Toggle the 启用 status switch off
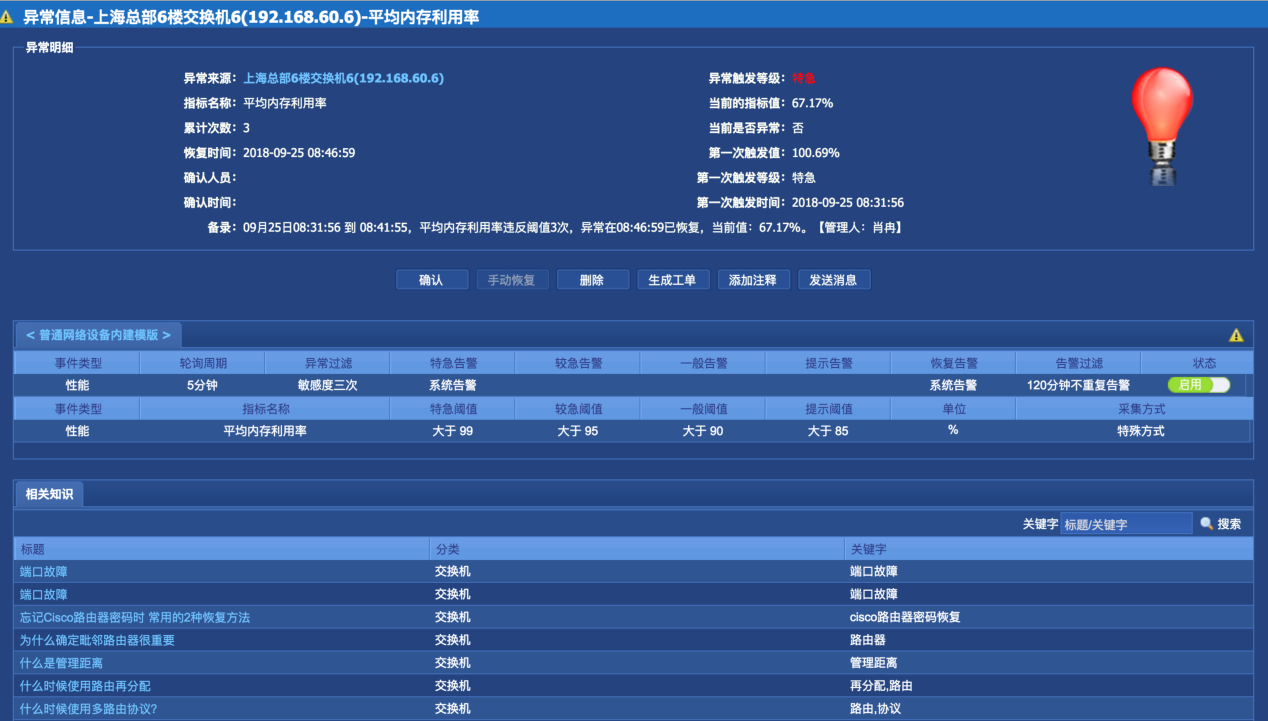The image size is (1268, 721). point(1198,385)
